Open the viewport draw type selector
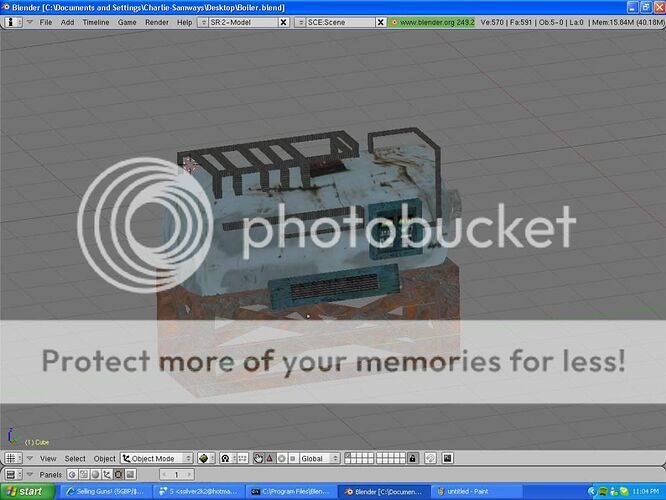The height and width of the screenshot is (500, 666). click(206, 458)
